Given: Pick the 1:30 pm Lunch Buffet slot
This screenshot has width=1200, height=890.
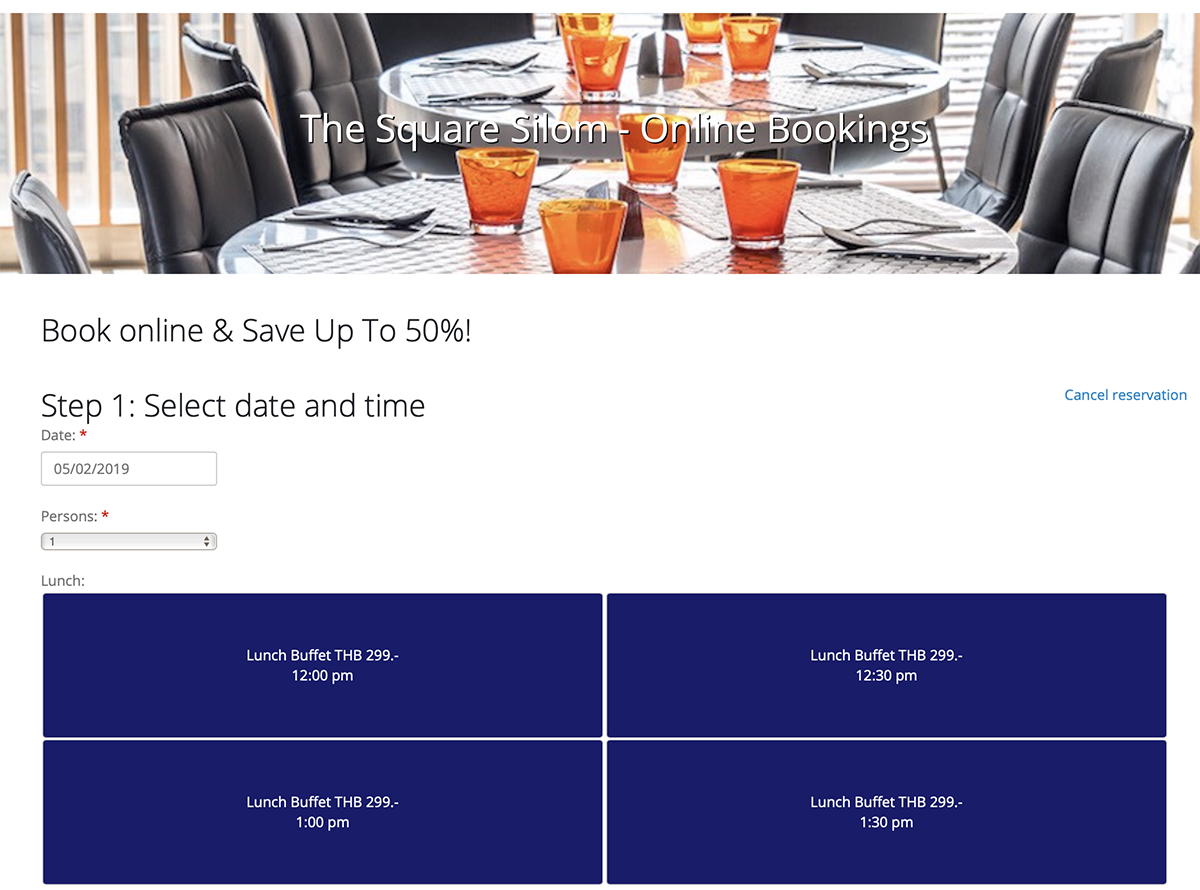Looking at the screenshot, I should pyautogui.click(x=886, y=812).
